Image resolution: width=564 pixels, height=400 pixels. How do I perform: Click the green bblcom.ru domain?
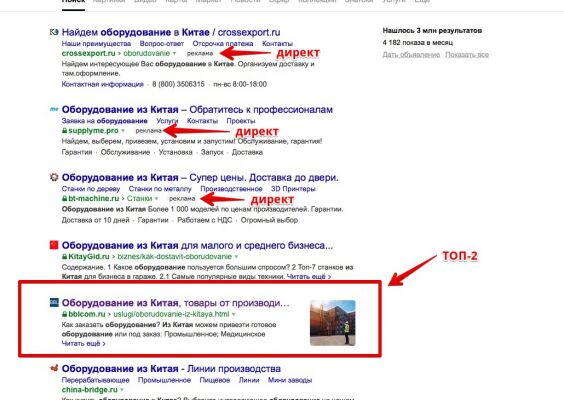[87, 314]
